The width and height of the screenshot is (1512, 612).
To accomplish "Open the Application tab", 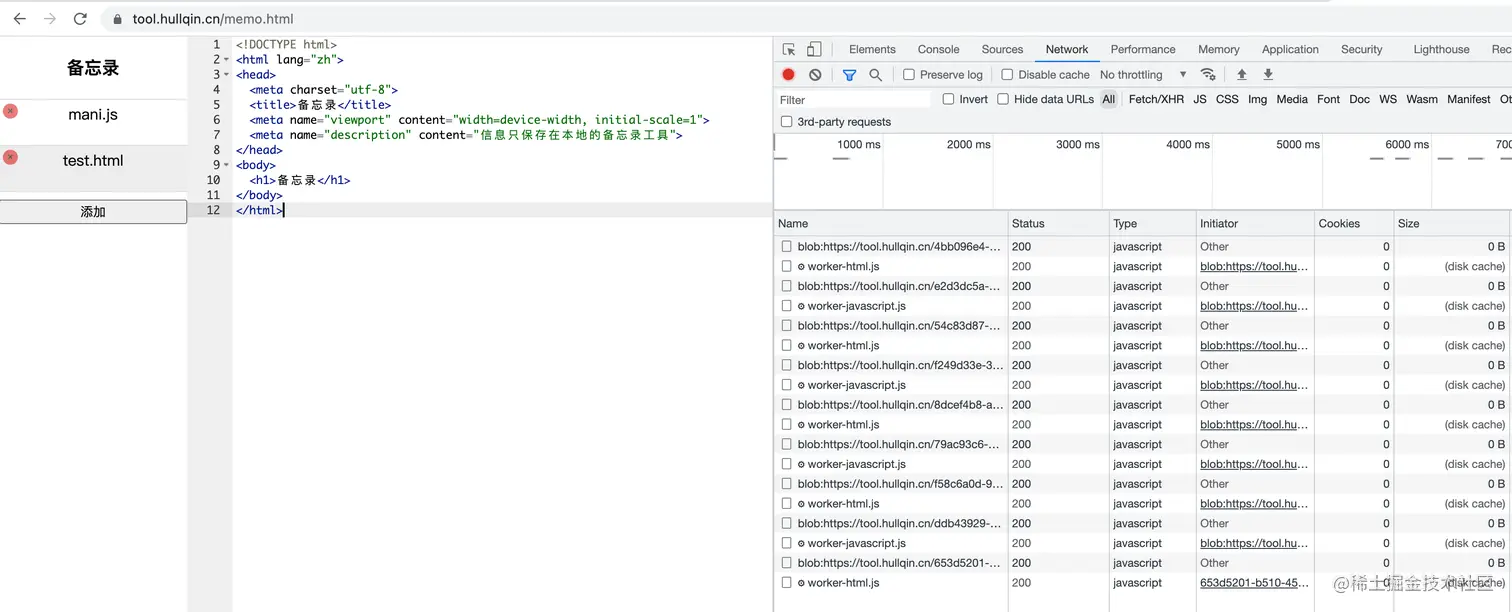I will click(1290, 49).
